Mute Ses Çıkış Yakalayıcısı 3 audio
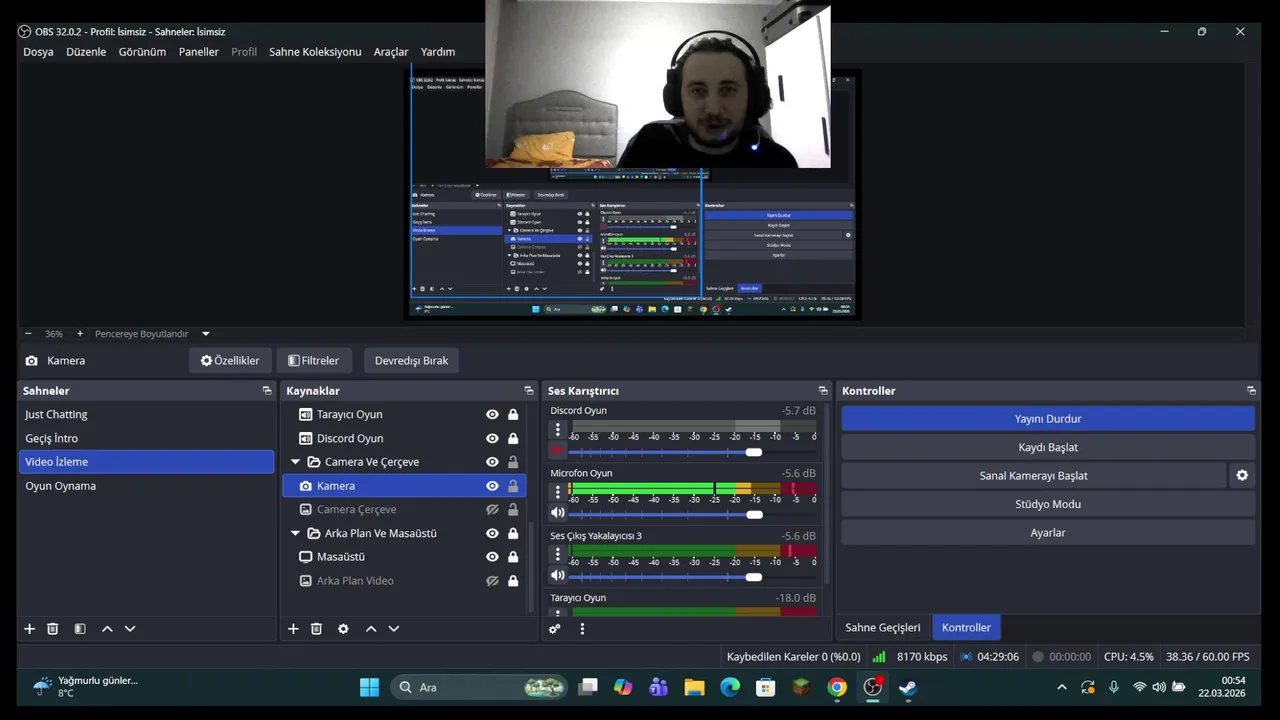This screenshot has height=720, width=1280. point(558,576)
